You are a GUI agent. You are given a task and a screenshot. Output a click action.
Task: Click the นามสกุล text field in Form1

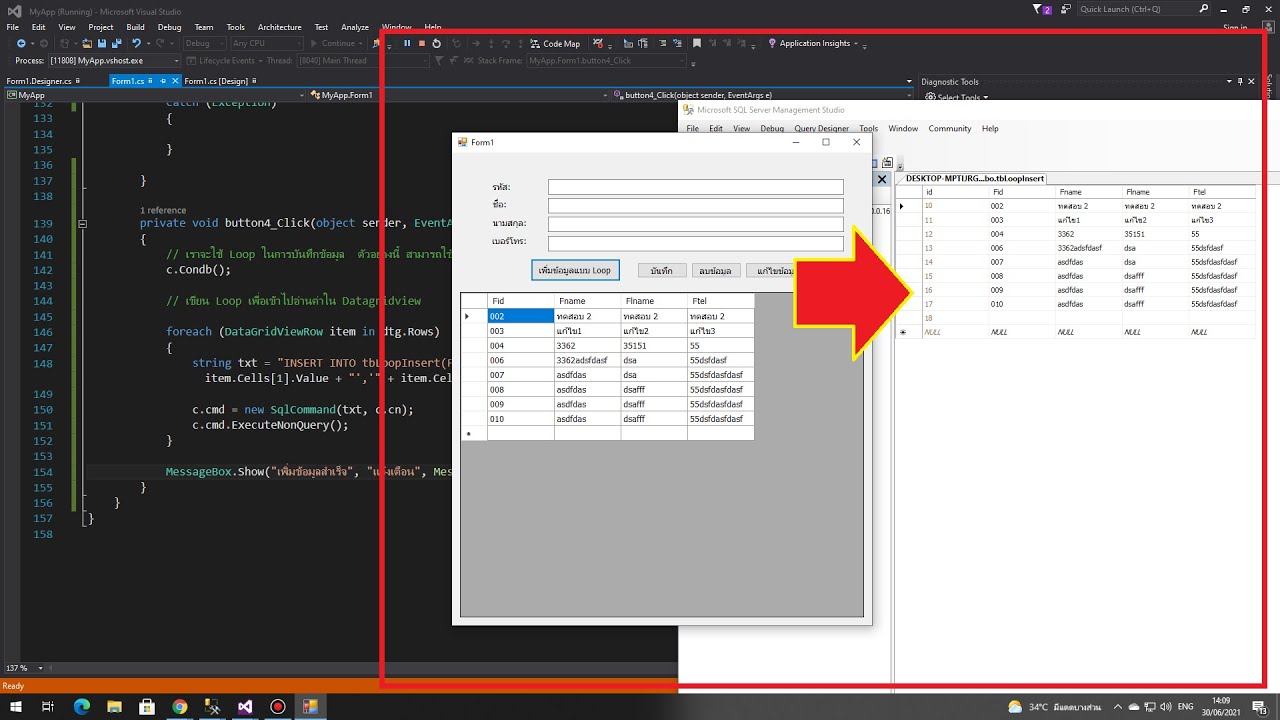[696, 224]
